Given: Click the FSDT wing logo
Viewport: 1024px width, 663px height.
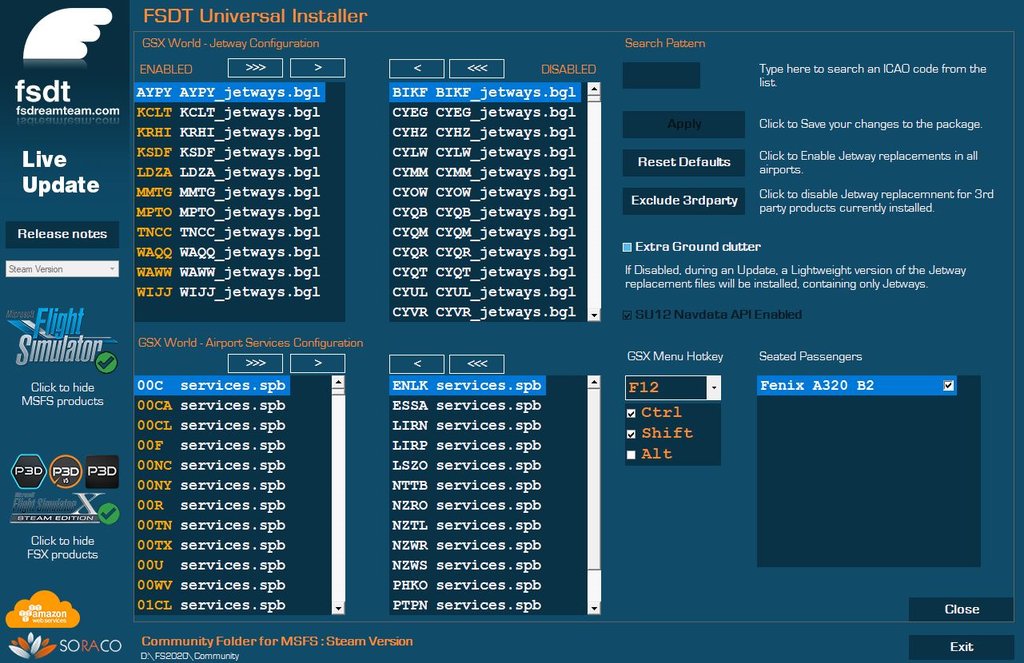Looking at the screenshot, I should pos(67,36).
